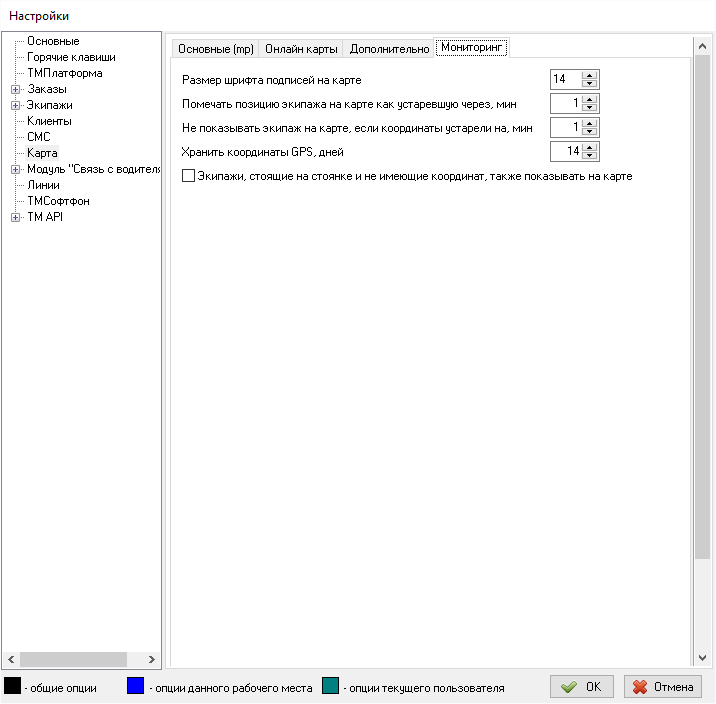
Task: Increase the map label font size
Action: [590, 75]
